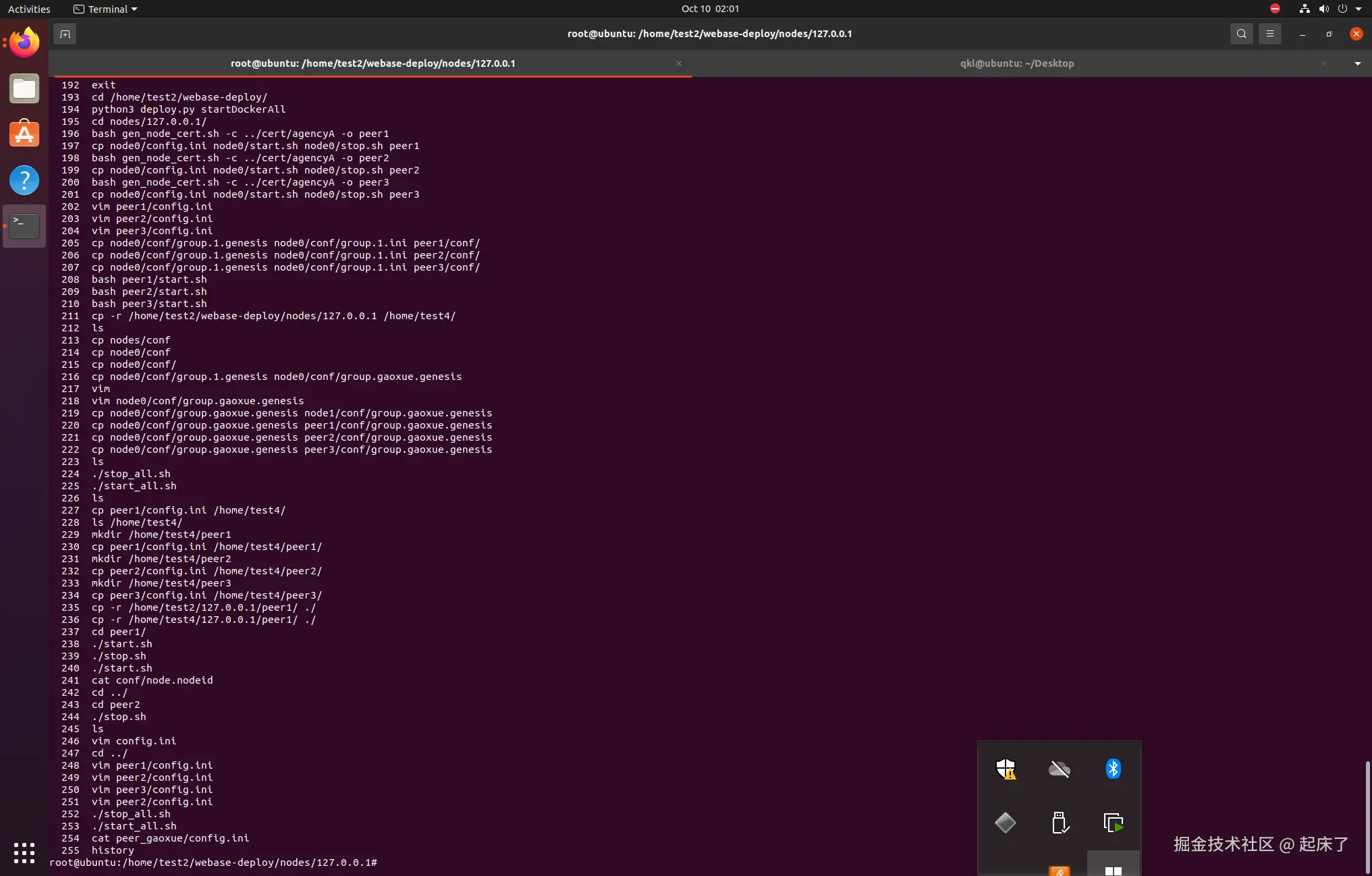Close the root@ubuntu terminal tab
1372x876 pixels.
coord(679,63)
